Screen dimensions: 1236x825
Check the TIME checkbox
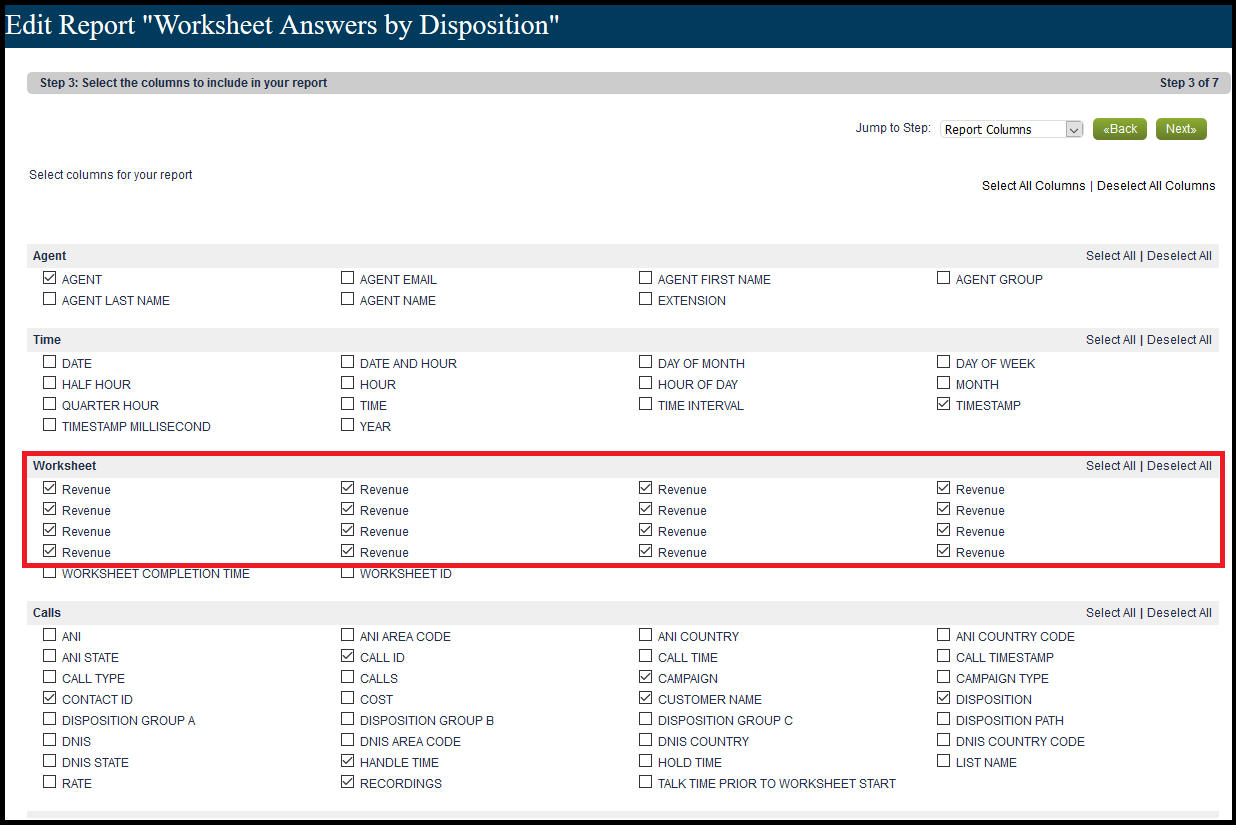348,404
